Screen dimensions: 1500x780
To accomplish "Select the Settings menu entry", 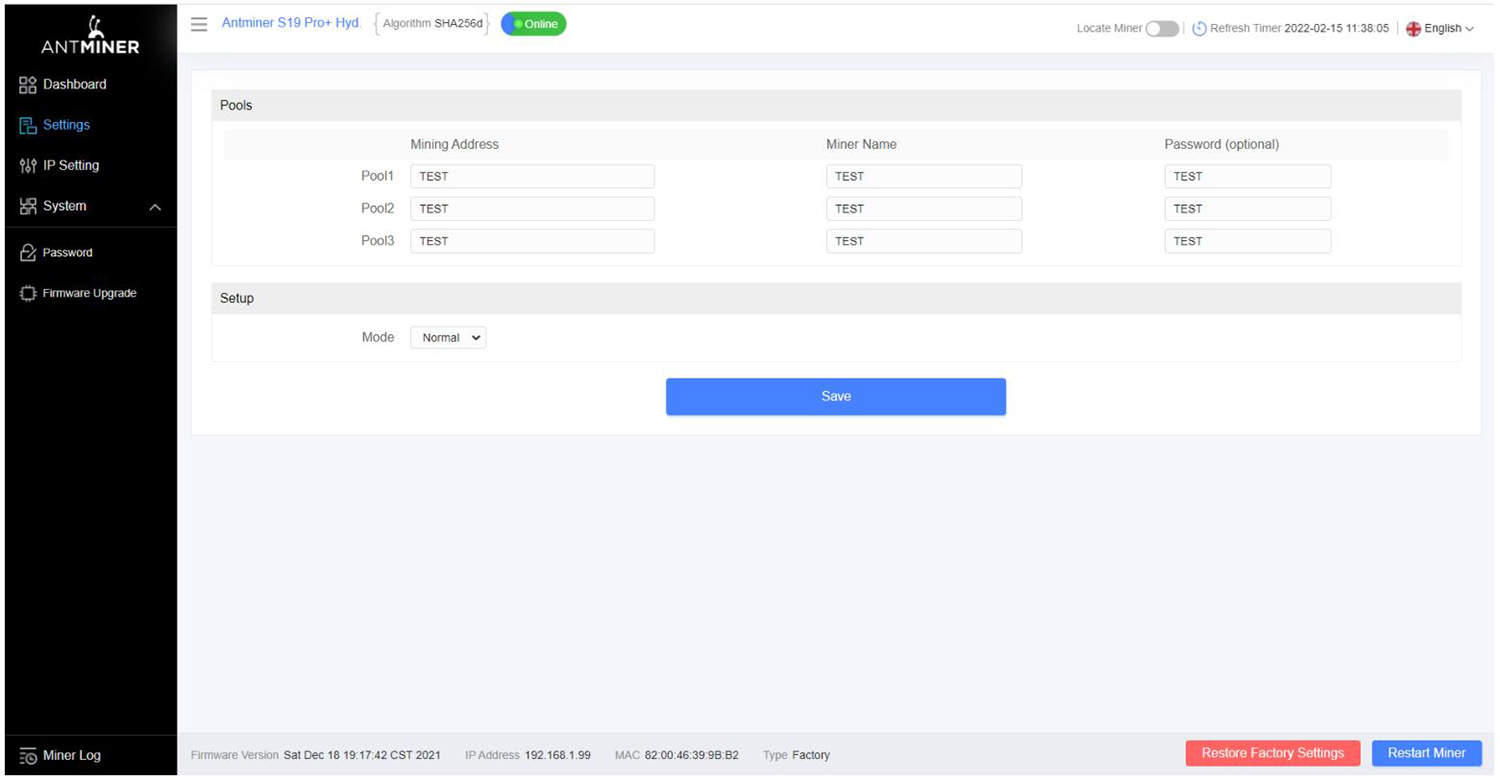I will point(66,125).
